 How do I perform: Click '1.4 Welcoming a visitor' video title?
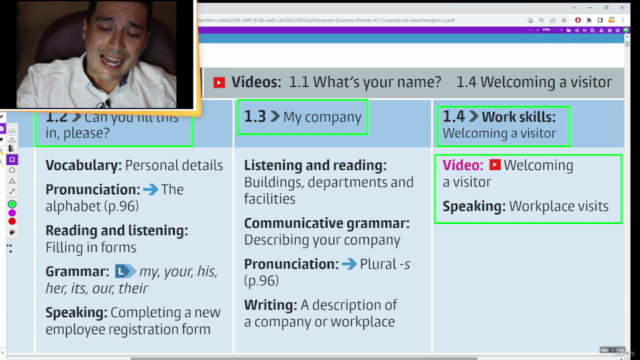click(534, 82)
